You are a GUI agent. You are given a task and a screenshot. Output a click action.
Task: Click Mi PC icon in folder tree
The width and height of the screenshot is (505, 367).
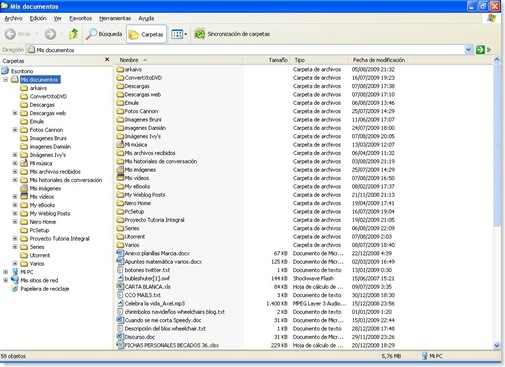[x=15, y=271]
